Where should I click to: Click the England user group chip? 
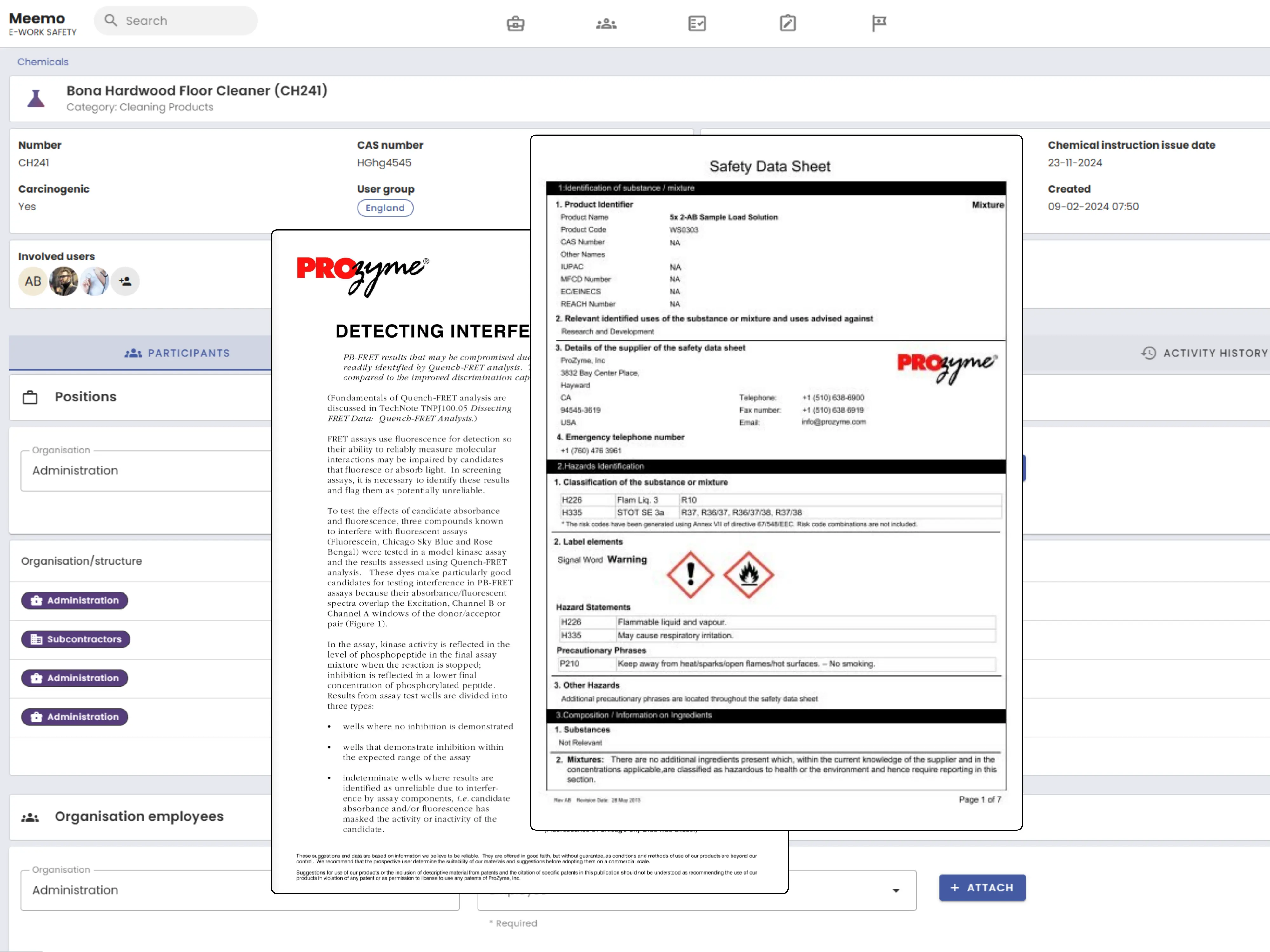coord(385,208)
